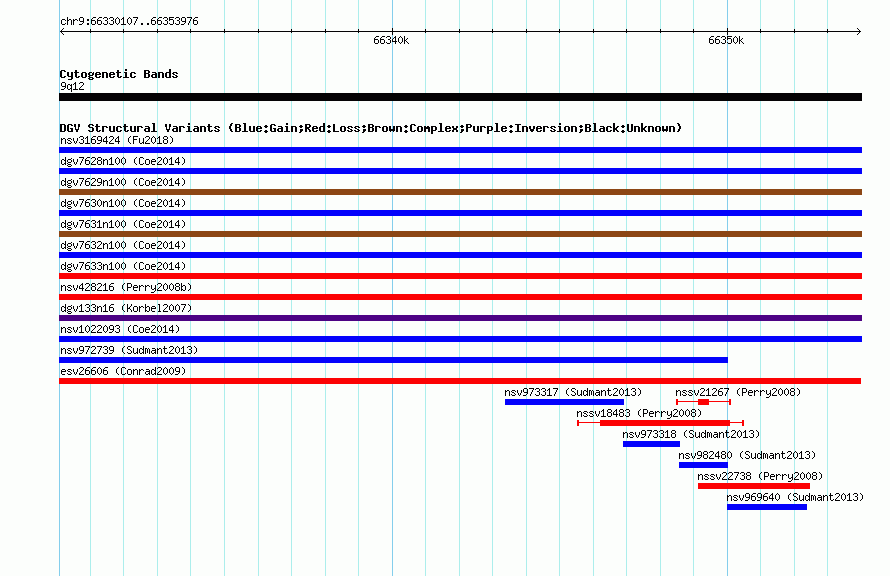Click the ruler's left arrow end
This screenshot has height=576, width=890.
pyautogui.click(x=62, y=31)
